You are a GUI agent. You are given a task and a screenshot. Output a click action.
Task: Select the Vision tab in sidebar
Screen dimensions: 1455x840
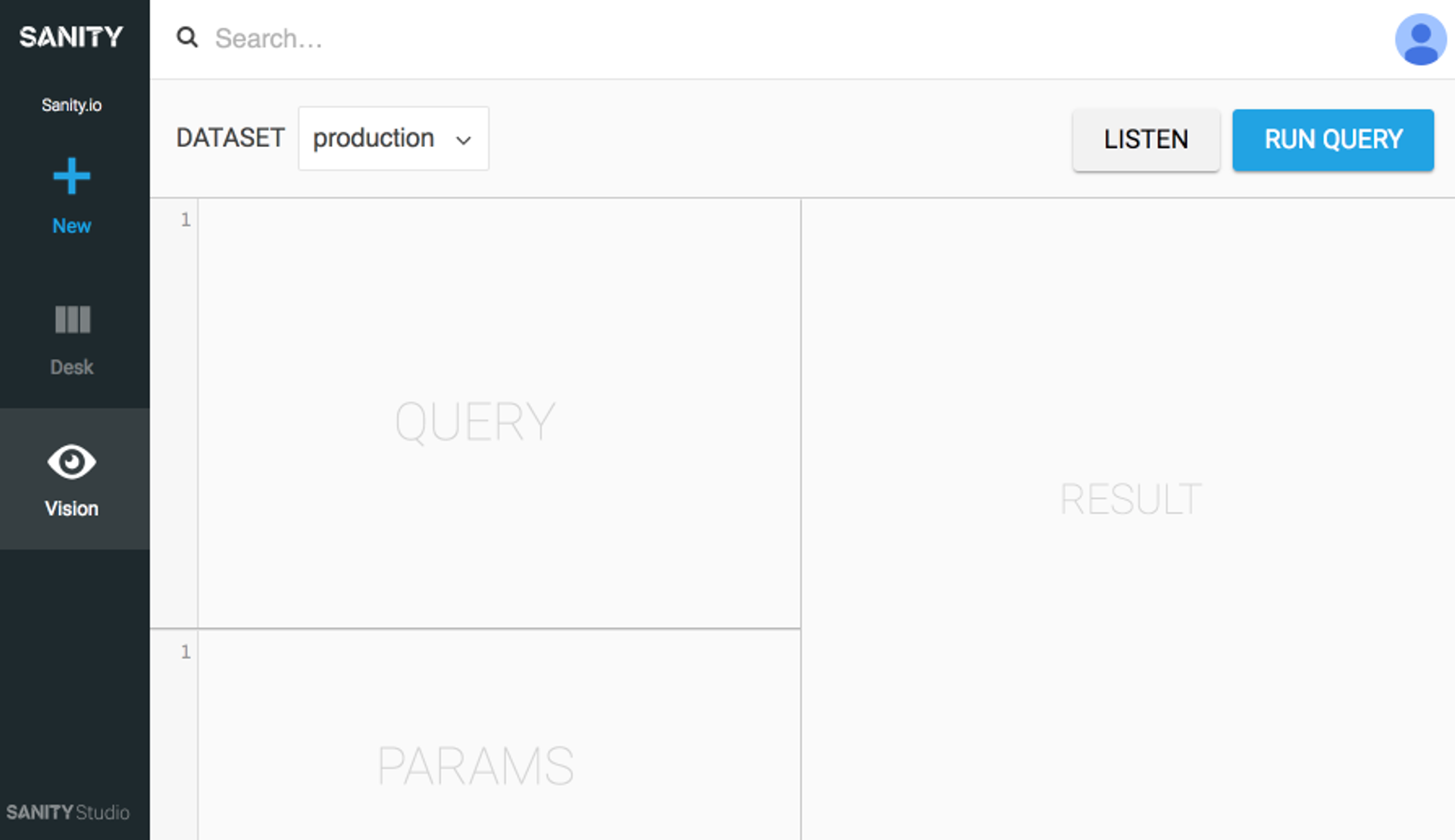tap(72, 482)
